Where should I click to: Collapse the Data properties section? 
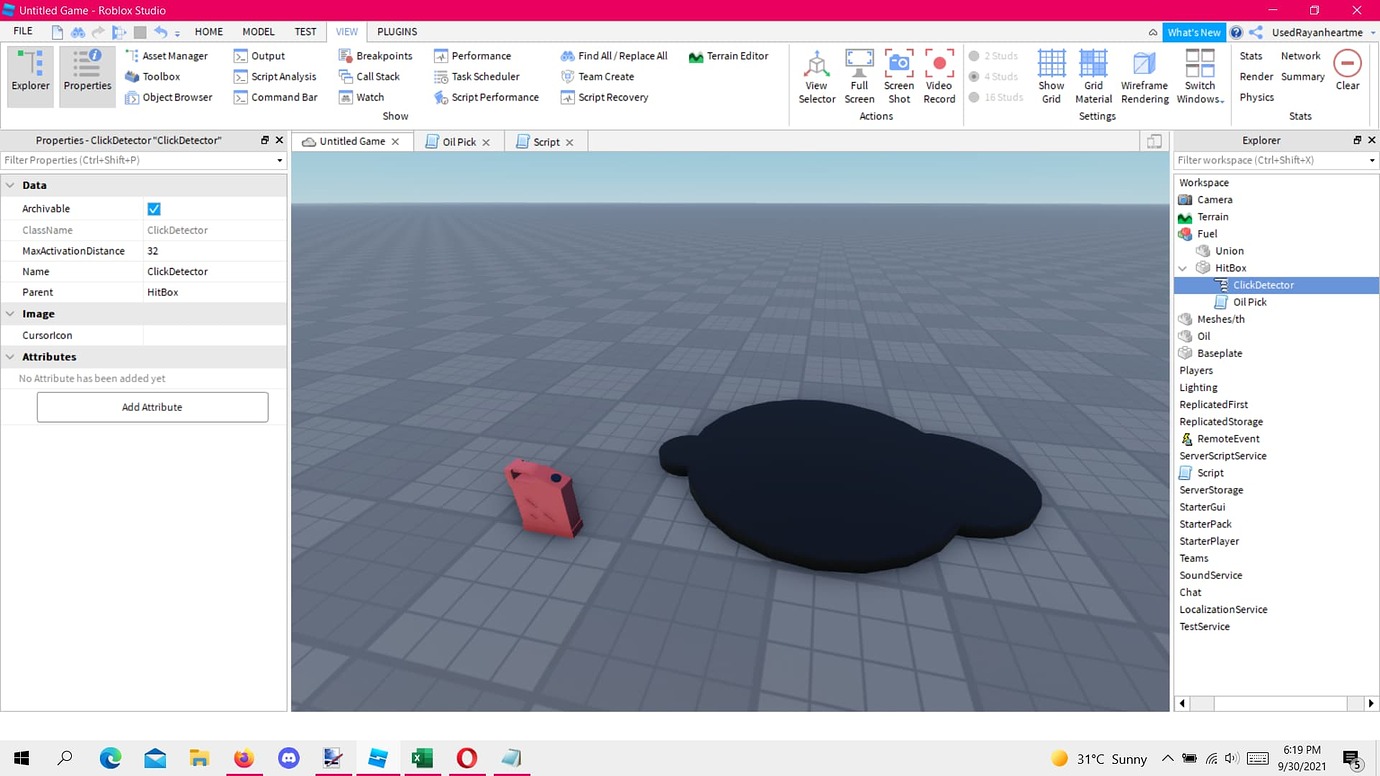10,185
